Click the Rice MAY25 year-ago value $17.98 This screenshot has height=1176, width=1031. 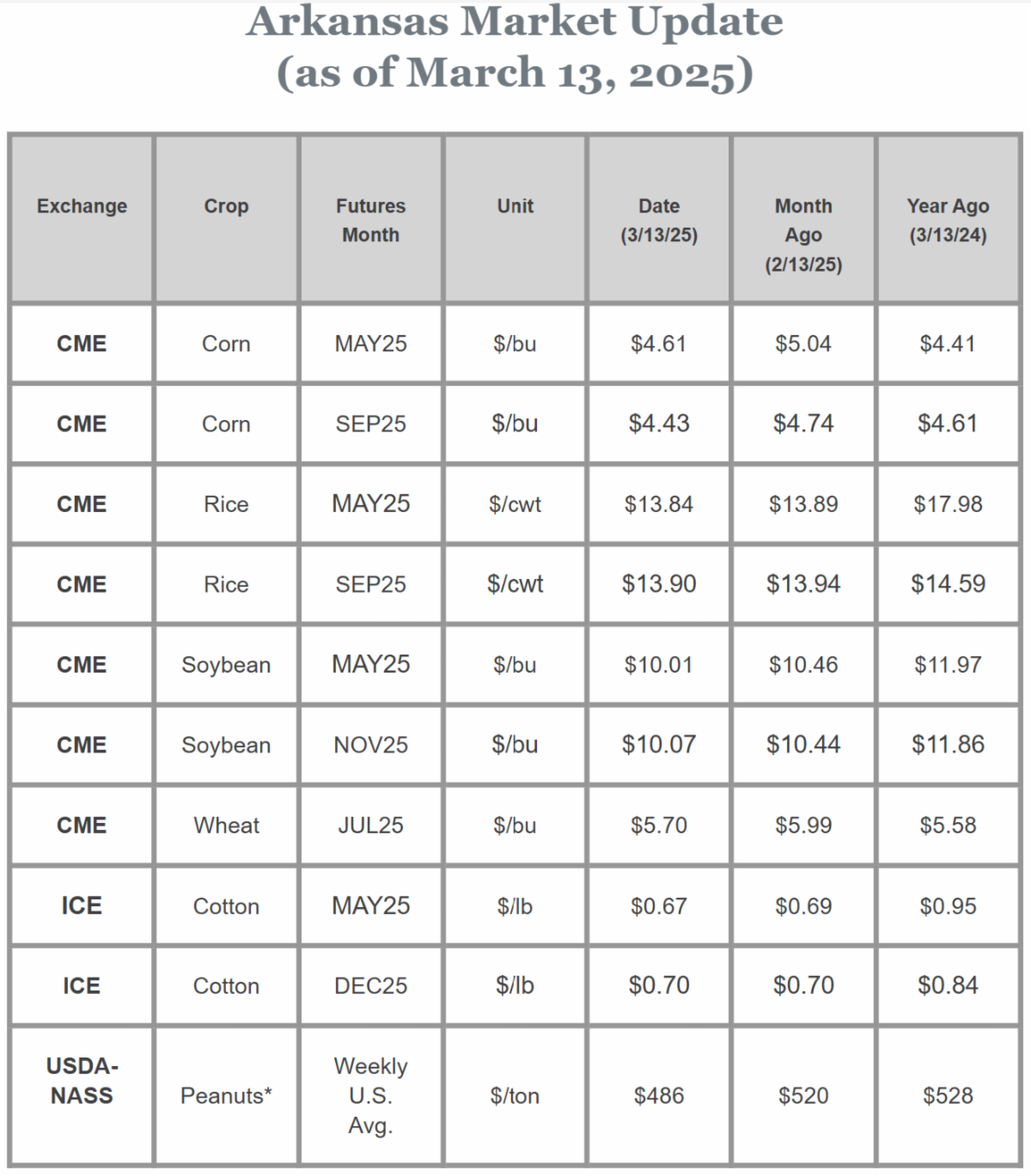(948, 504)
